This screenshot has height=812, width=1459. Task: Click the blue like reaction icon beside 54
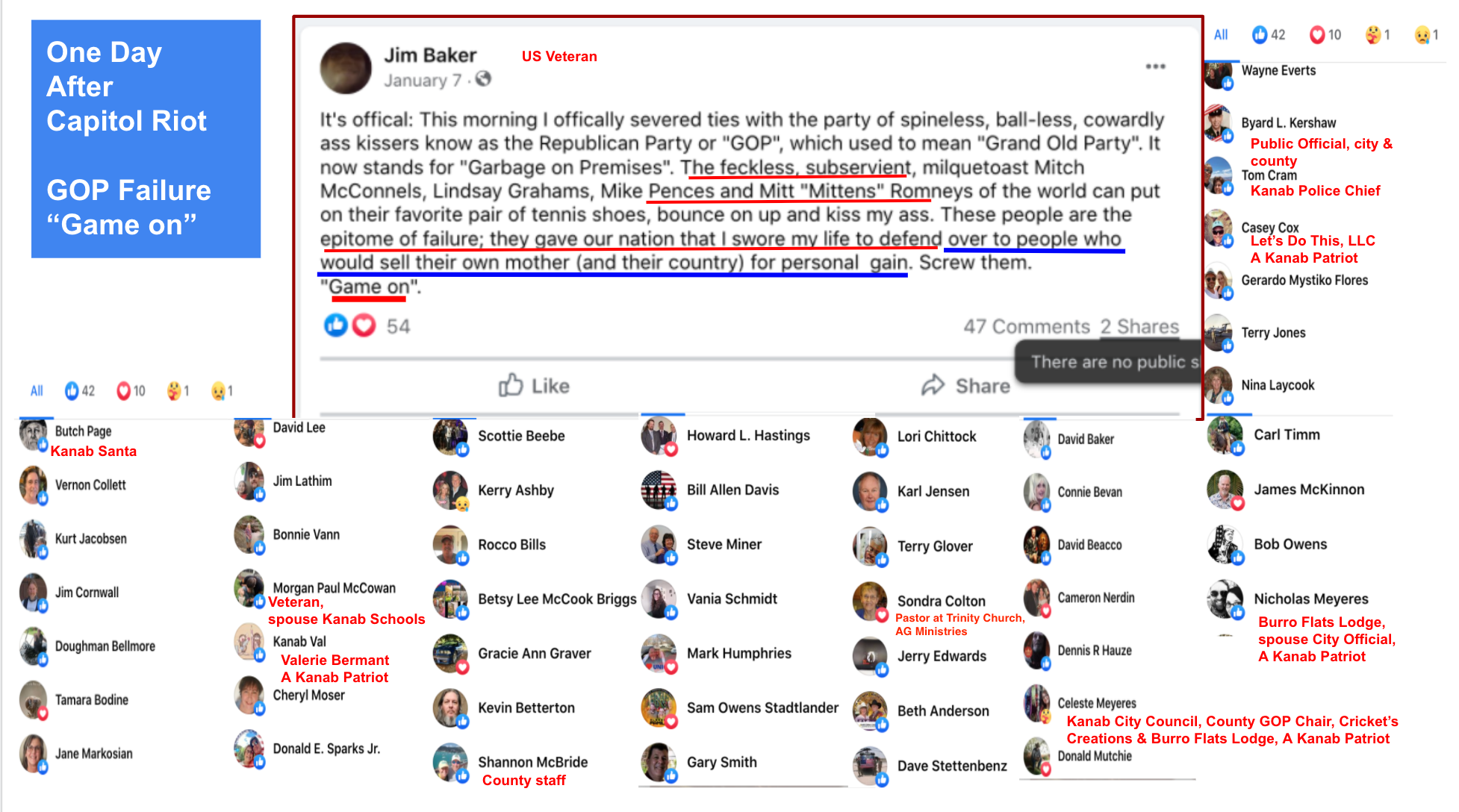[x=336, y=325]
